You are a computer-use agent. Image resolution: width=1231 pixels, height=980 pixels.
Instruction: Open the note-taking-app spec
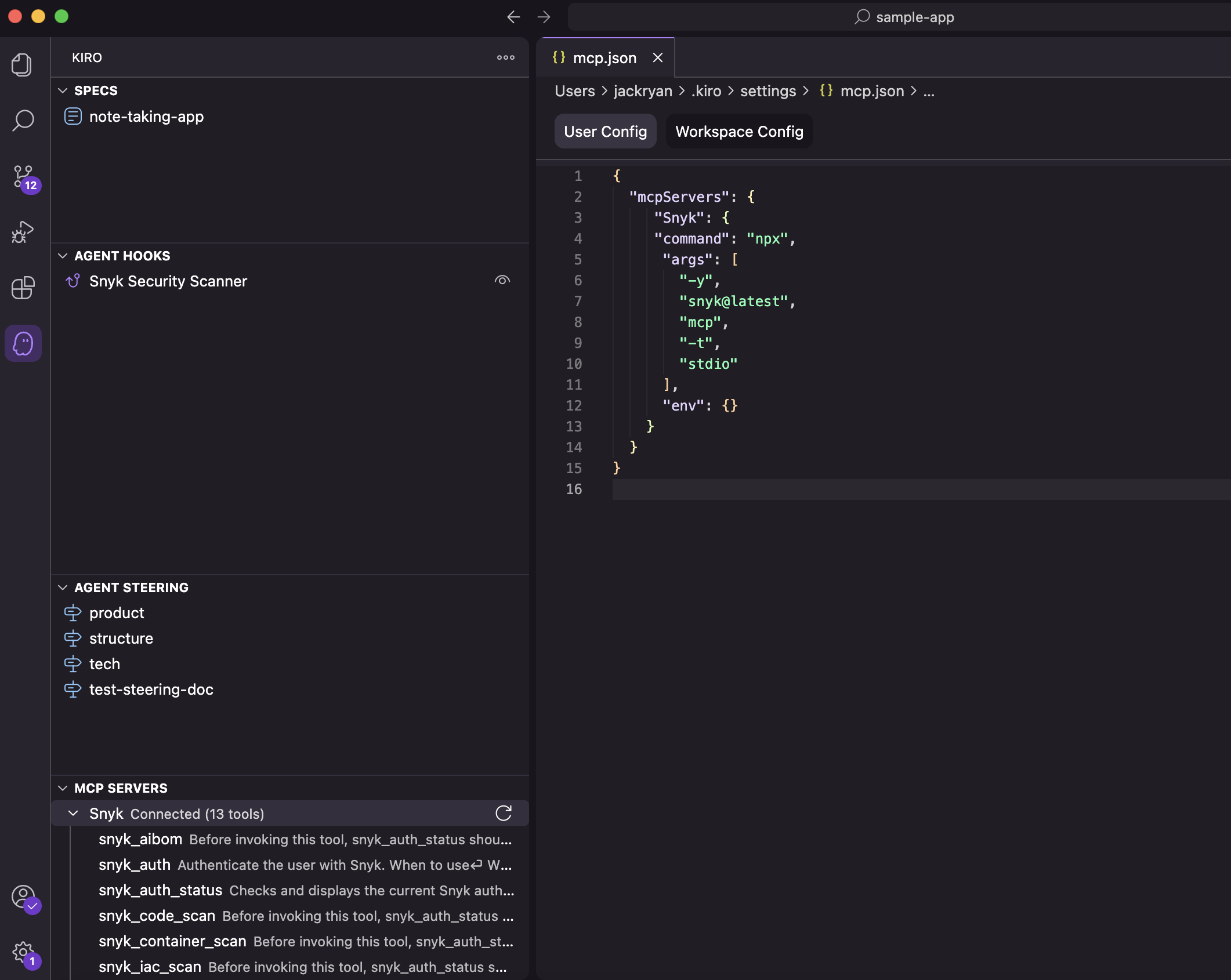click(146, 117)
